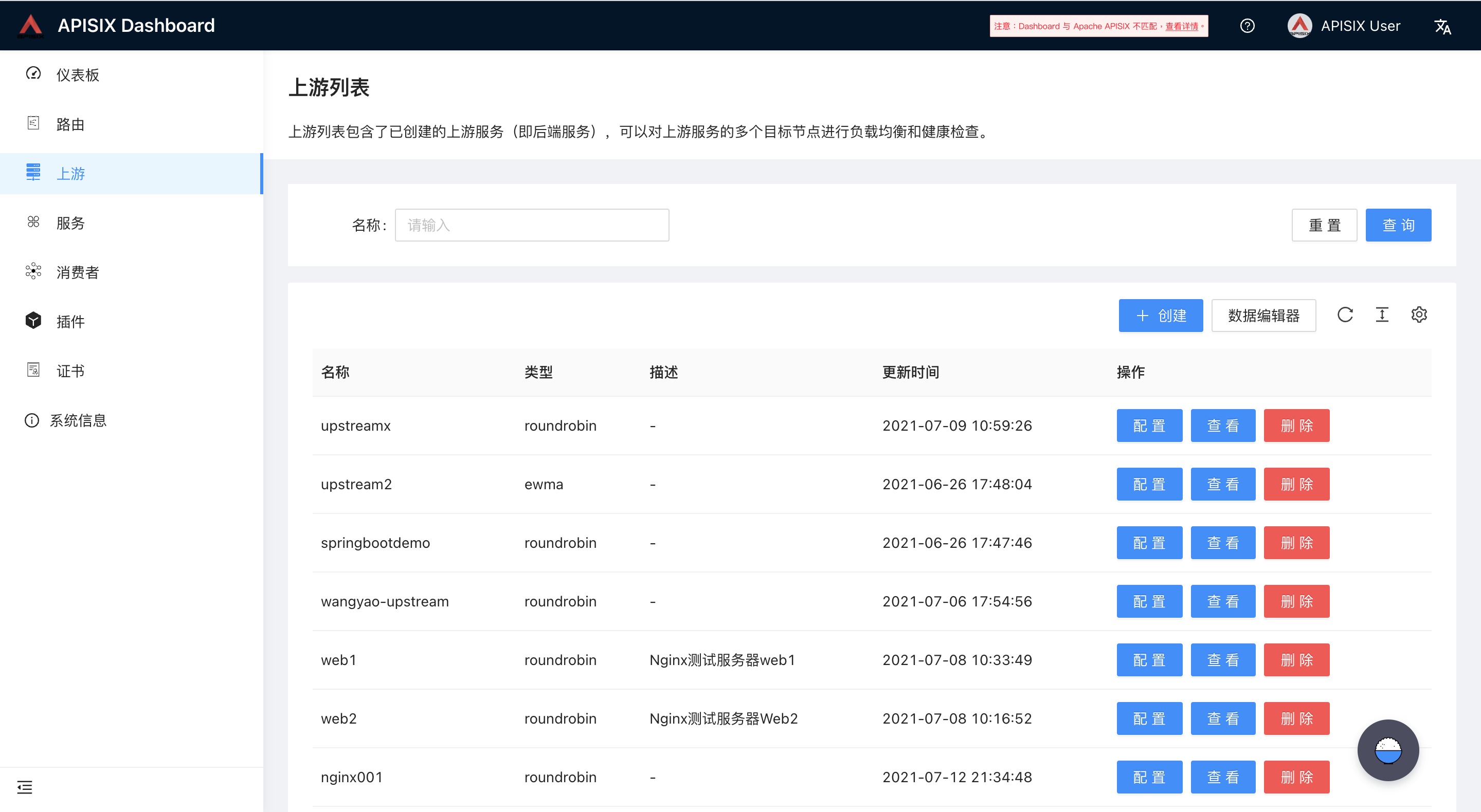The width and height of the screenshot is (1481, 812).
Task: Click the floating round widget button
Action: (1388, 750)
